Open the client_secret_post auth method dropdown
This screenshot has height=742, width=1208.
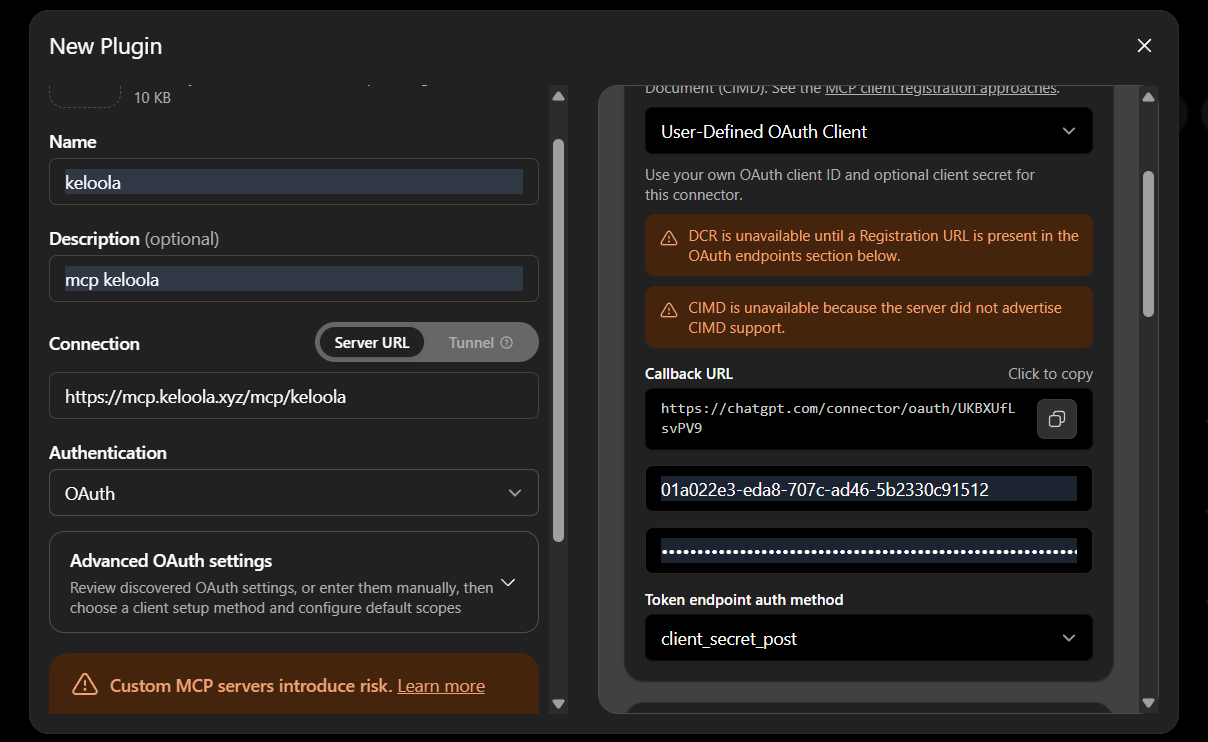[x=869, y=638]
